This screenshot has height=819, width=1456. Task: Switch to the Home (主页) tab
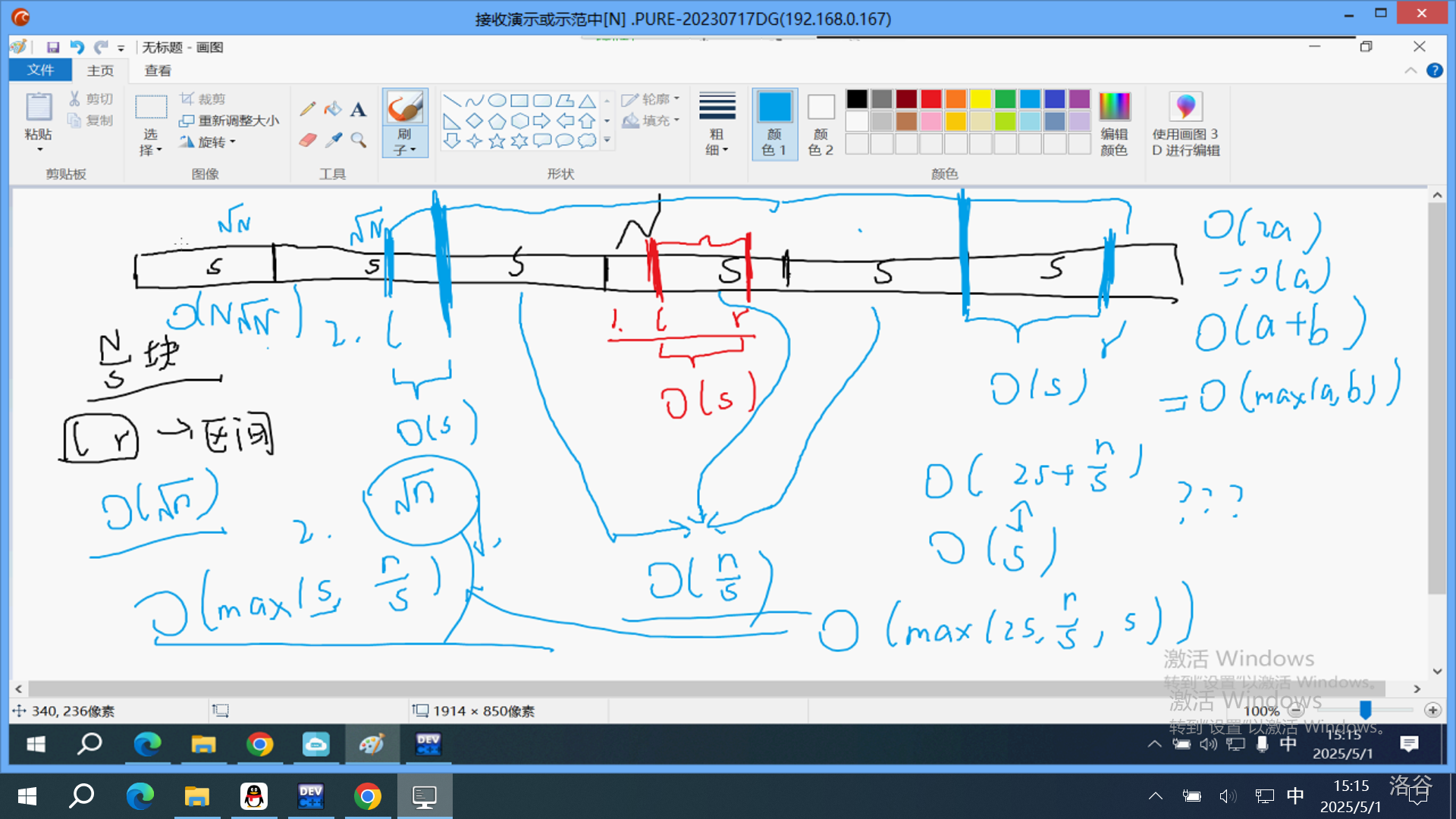(100, 71)
